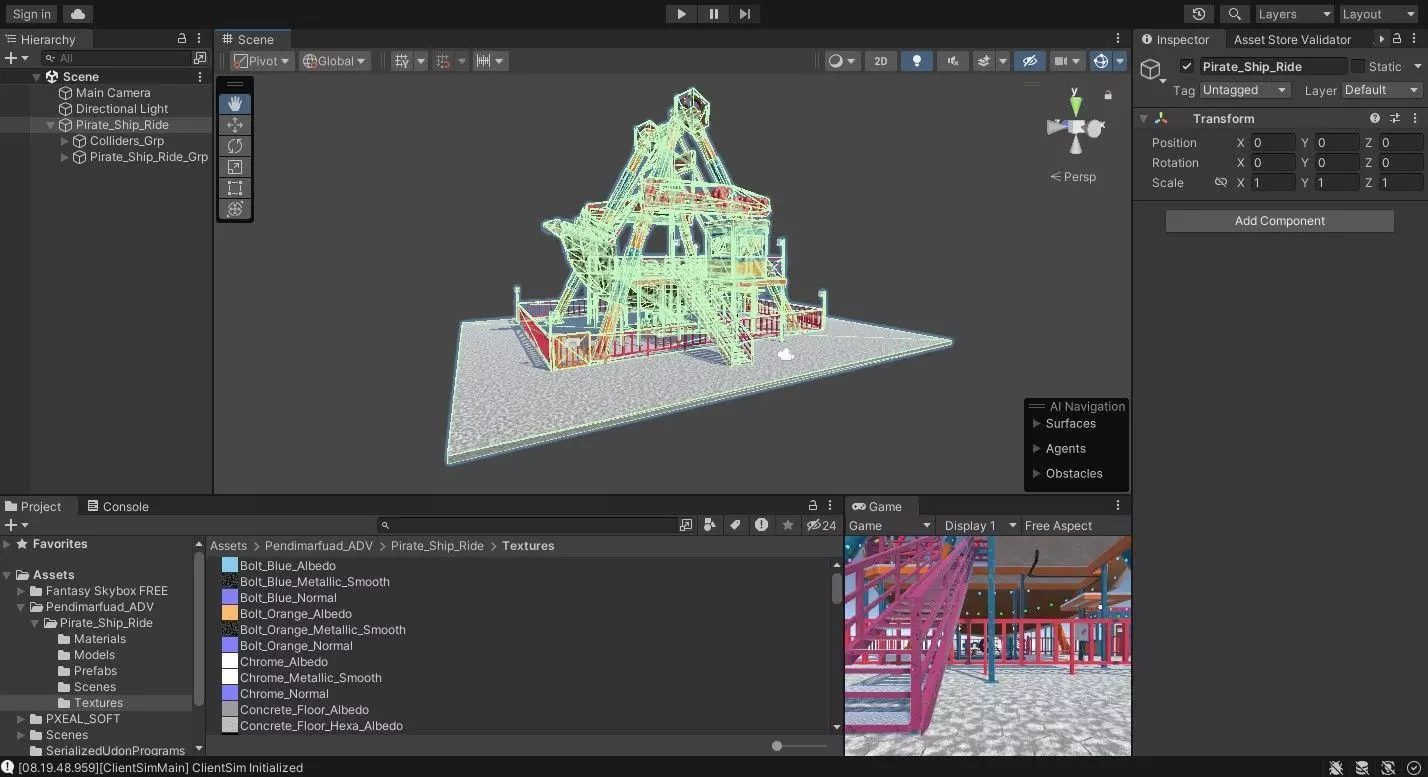The height and width of the screenshot is (777, 1428).
Task: Select the combined Transform tool
Action: [235, 209]
